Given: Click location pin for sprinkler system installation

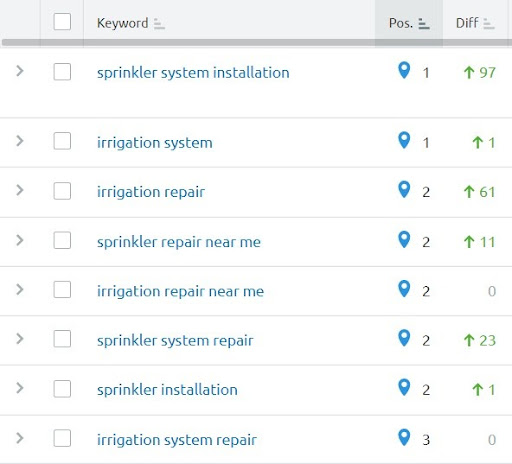Looking at the screenshot, I should tap(404, 70).
